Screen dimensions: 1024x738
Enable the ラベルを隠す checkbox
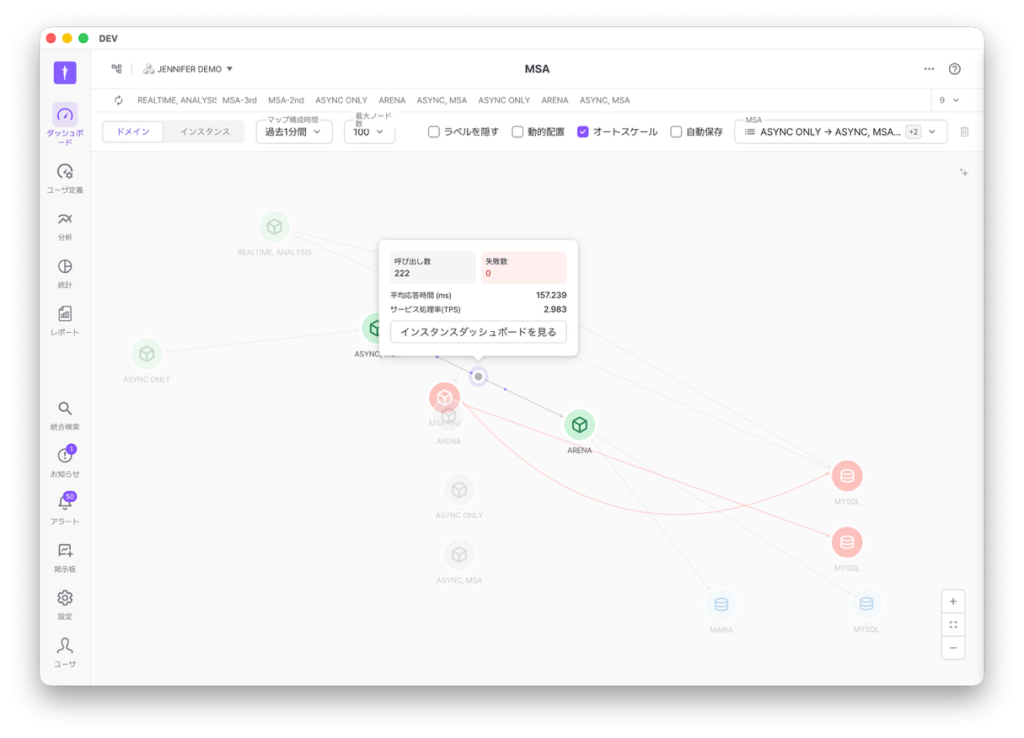434,132
